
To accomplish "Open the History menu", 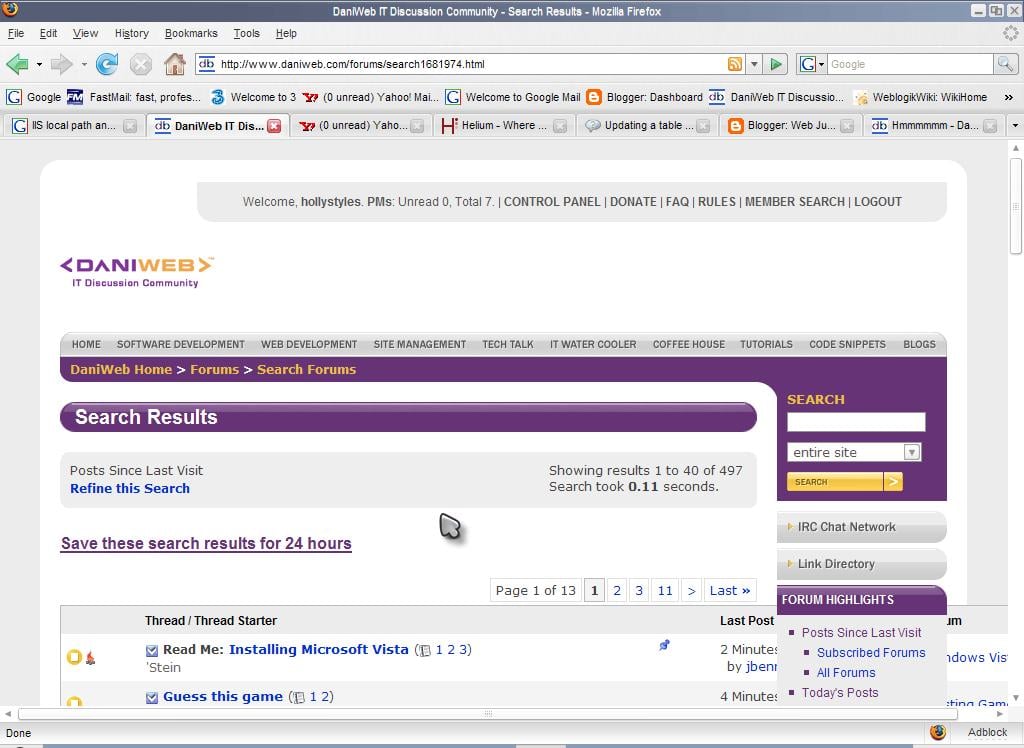I will [x=131, y=33].
